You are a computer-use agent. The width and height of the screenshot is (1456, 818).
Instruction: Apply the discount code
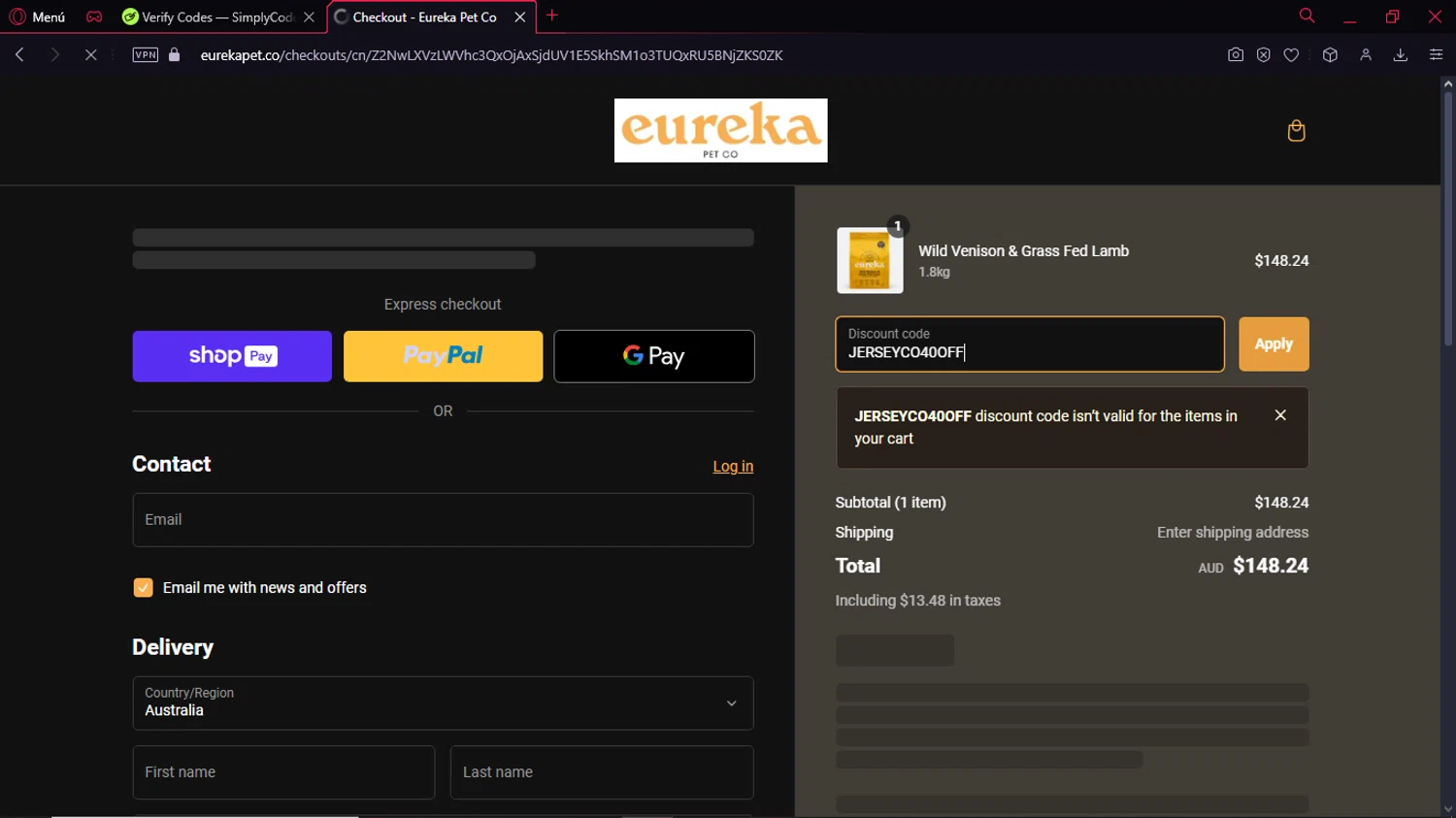click(1274, 344)
